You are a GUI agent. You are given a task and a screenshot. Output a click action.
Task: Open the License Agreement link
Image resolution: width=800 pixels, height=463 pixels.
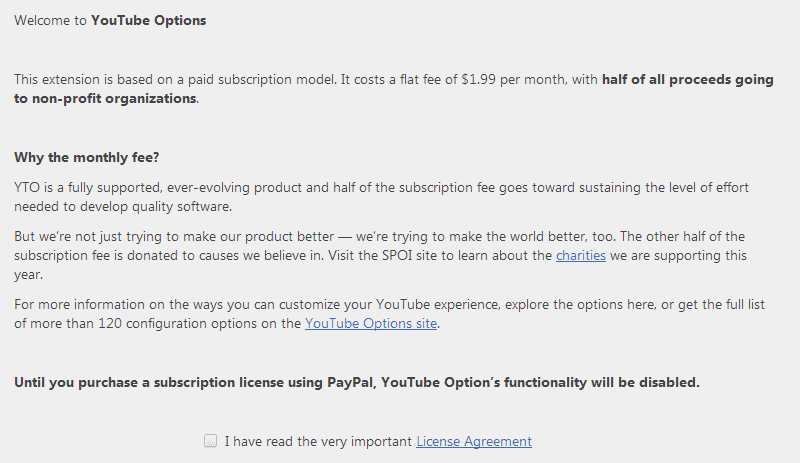click(474, 441)
